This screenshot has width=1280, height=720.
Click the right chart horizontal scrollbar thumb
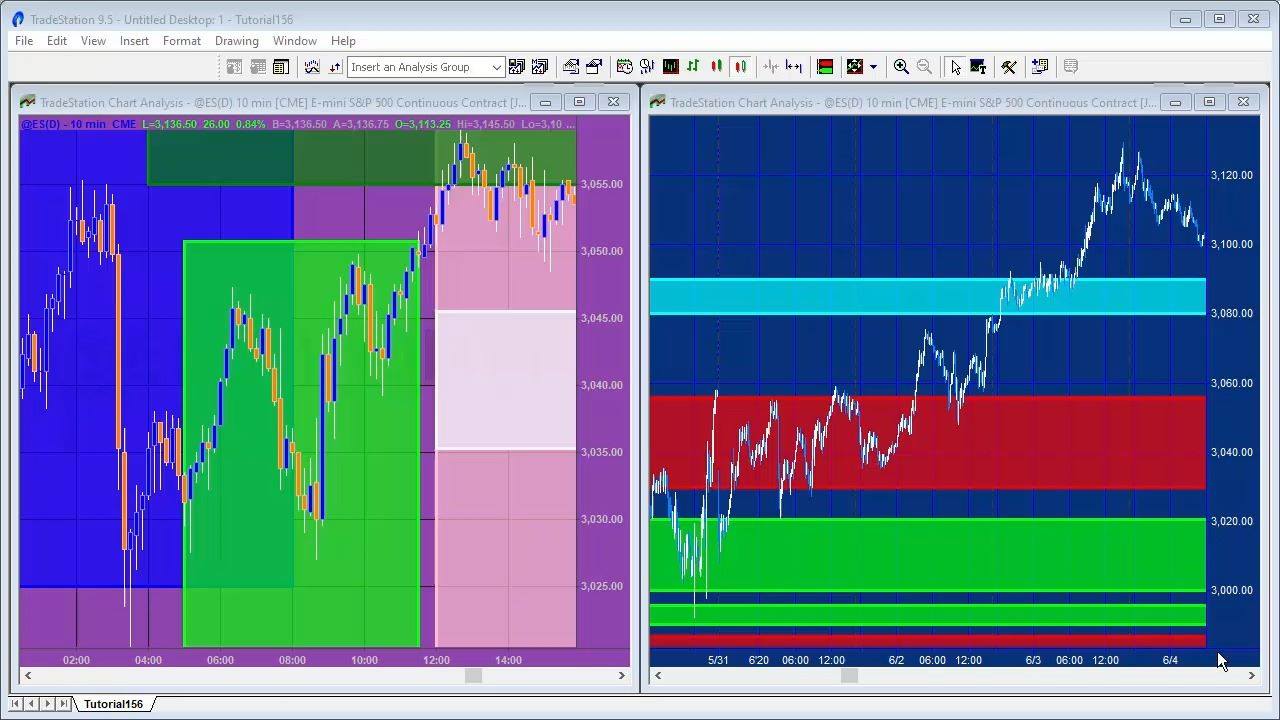click(x=849, y=676)
